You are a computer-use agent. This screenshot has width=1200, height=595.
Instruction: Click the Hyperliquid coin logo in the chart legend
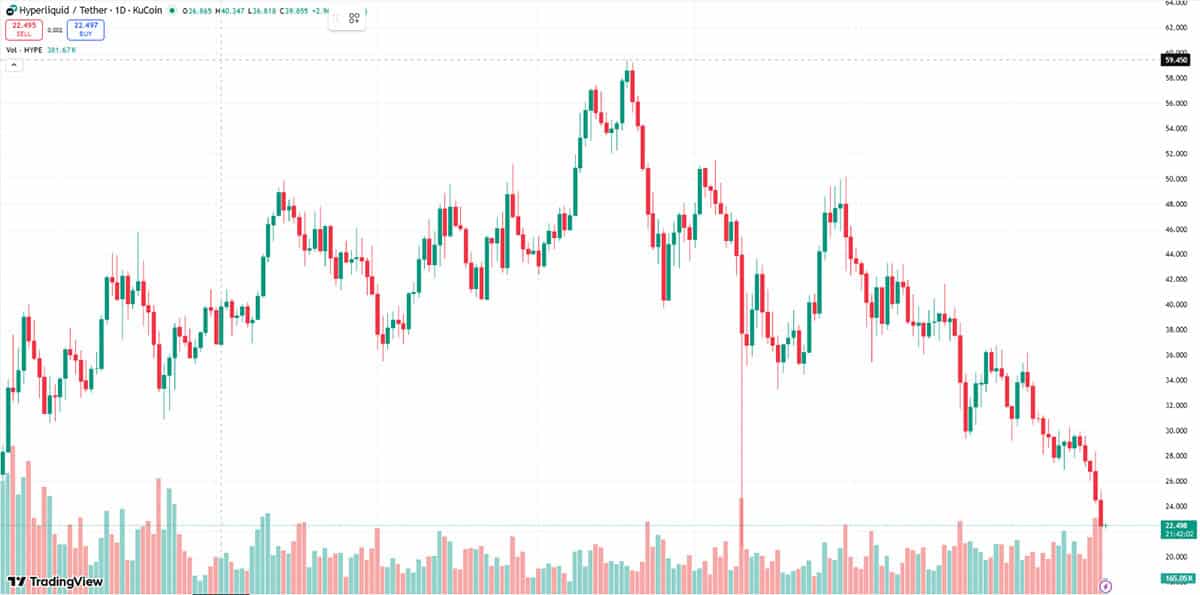(11, 9)
